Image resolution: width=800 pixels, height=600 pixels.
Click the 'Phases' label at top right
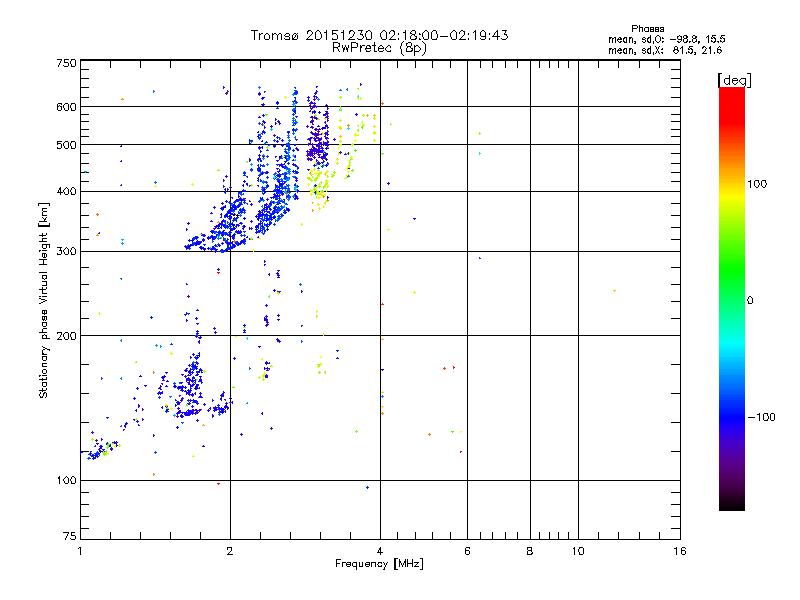click(647, 29)
